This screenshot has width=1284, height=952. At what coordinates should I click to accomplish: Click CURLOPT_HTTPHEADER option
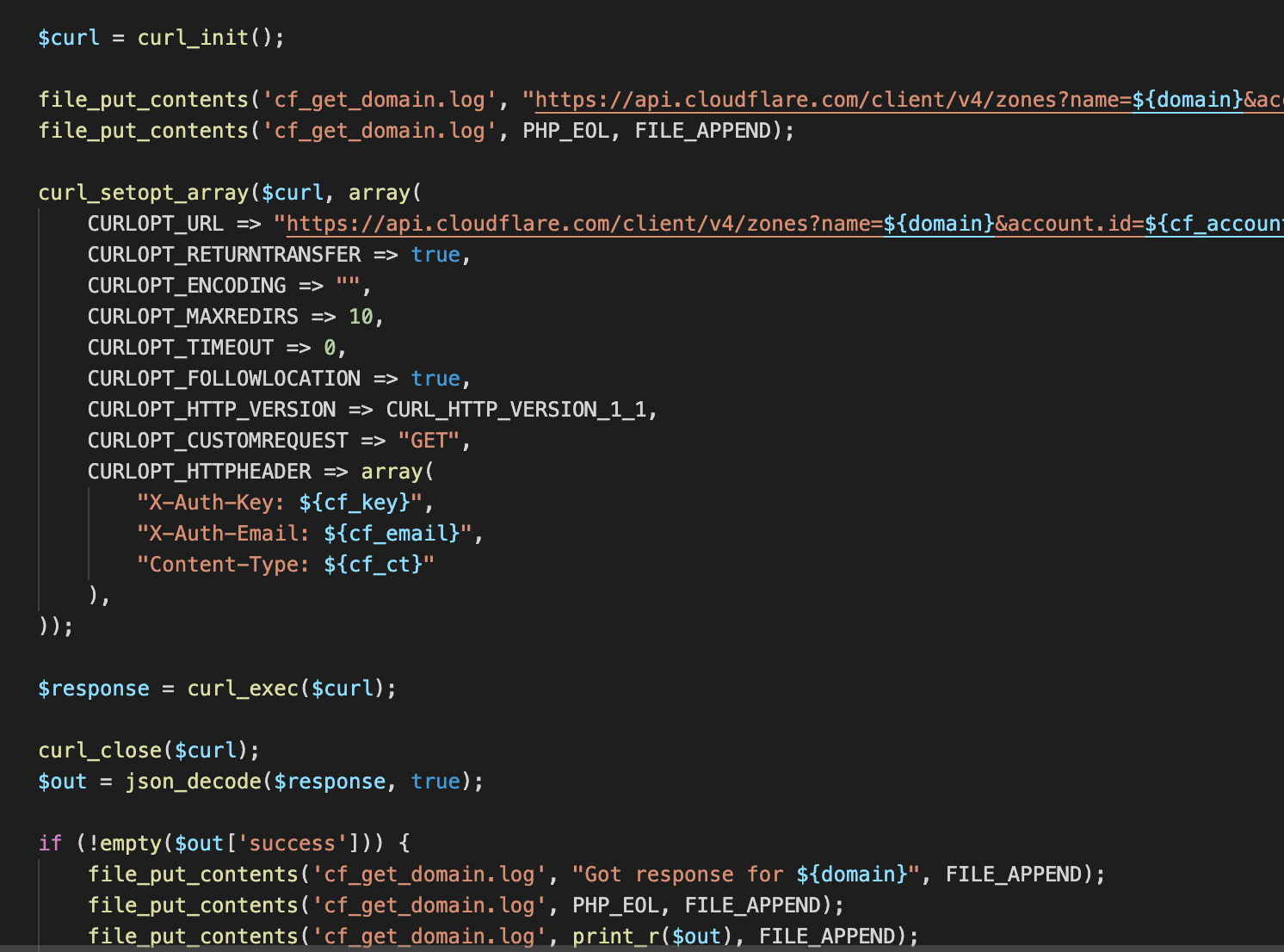click(199, 472)
